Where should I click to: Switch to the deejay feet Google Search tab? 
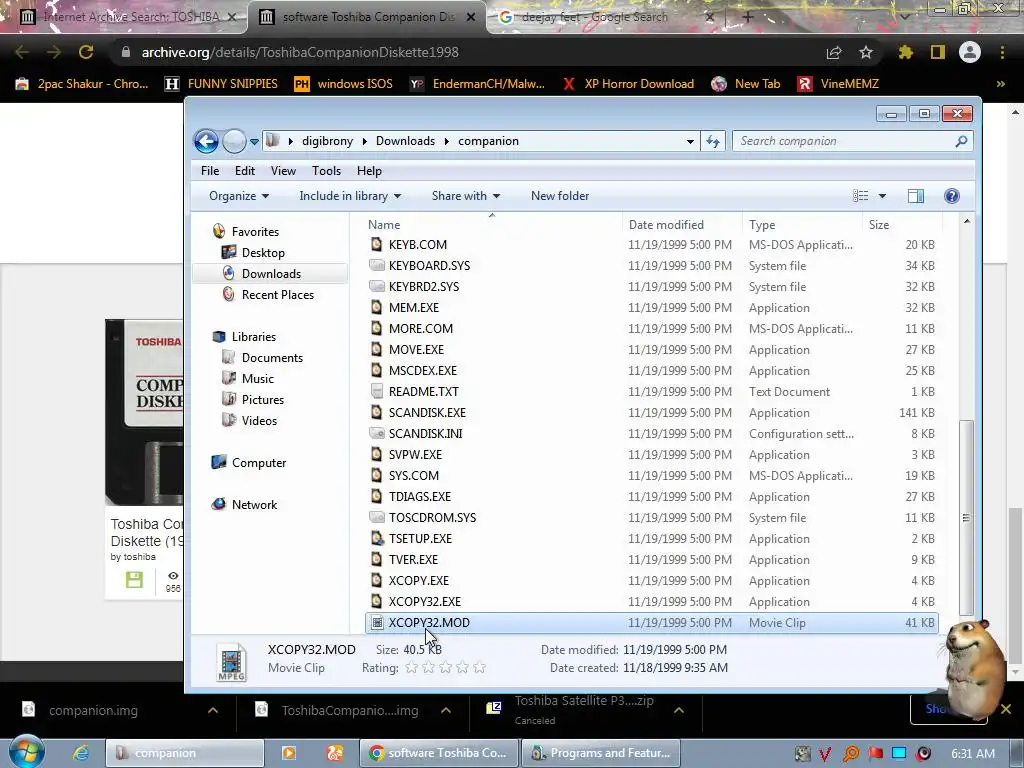click(x=594, y=17)
